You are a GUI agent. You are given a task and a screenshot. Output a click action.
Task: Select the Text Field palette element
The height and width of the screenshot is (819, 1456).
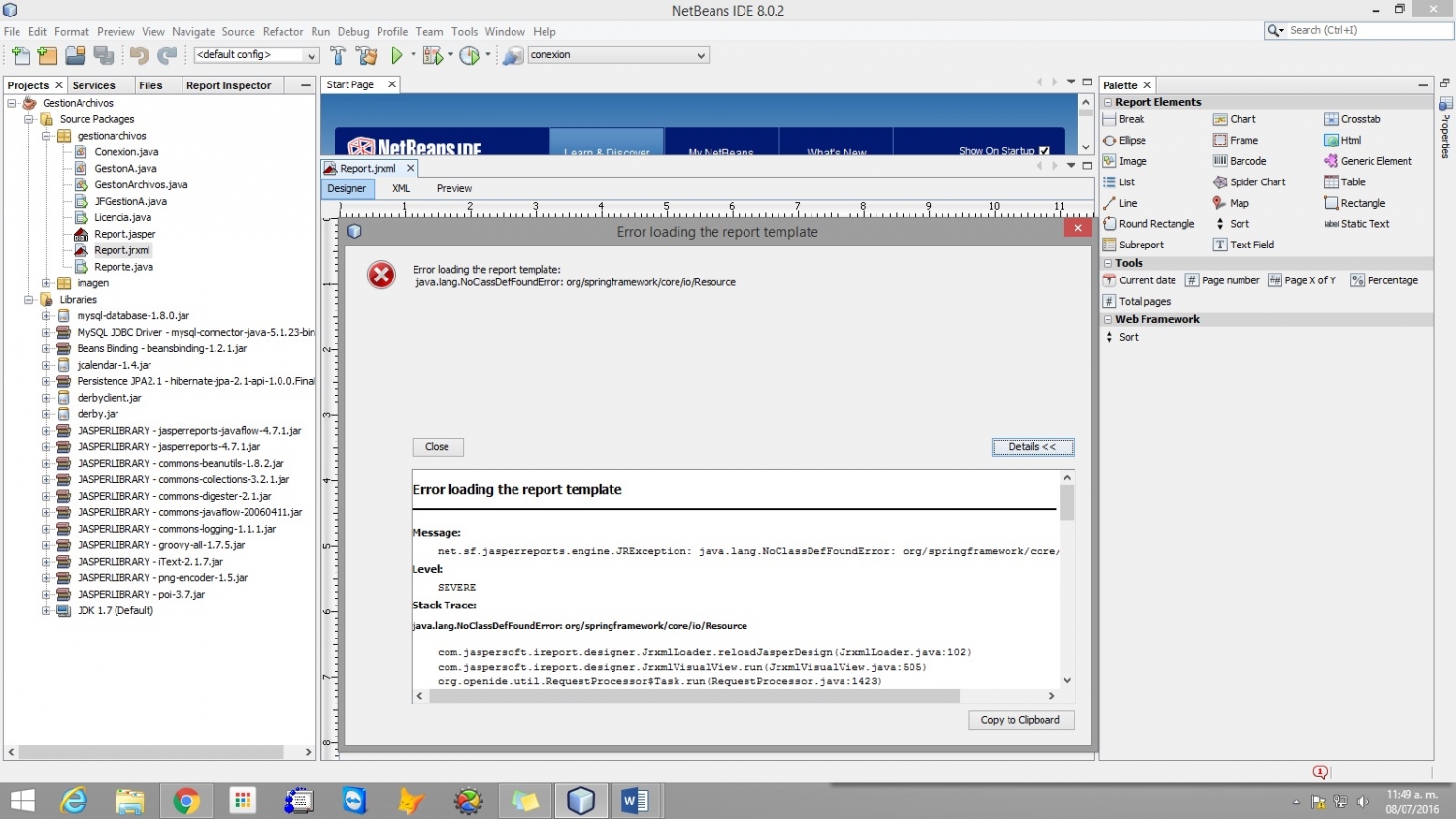(x=1243, y=245)
